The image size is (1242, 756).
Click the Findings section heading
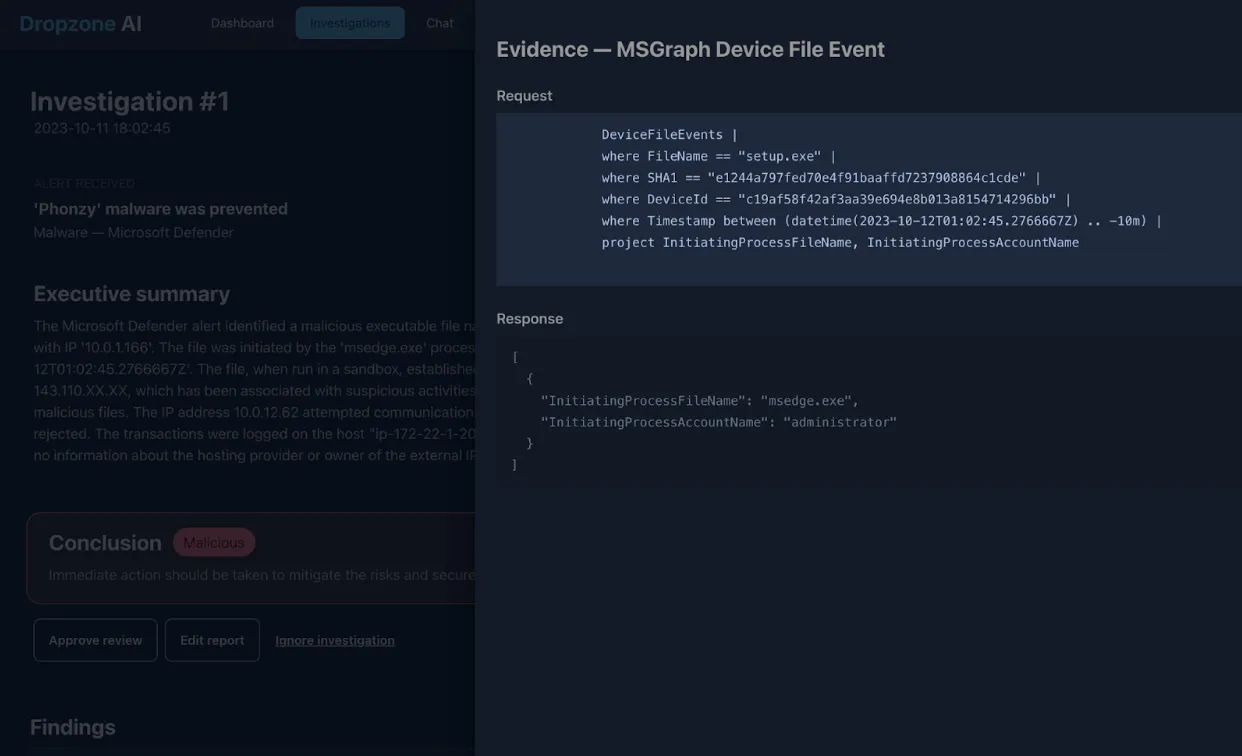pyautogui.click(x=72, y=727)
